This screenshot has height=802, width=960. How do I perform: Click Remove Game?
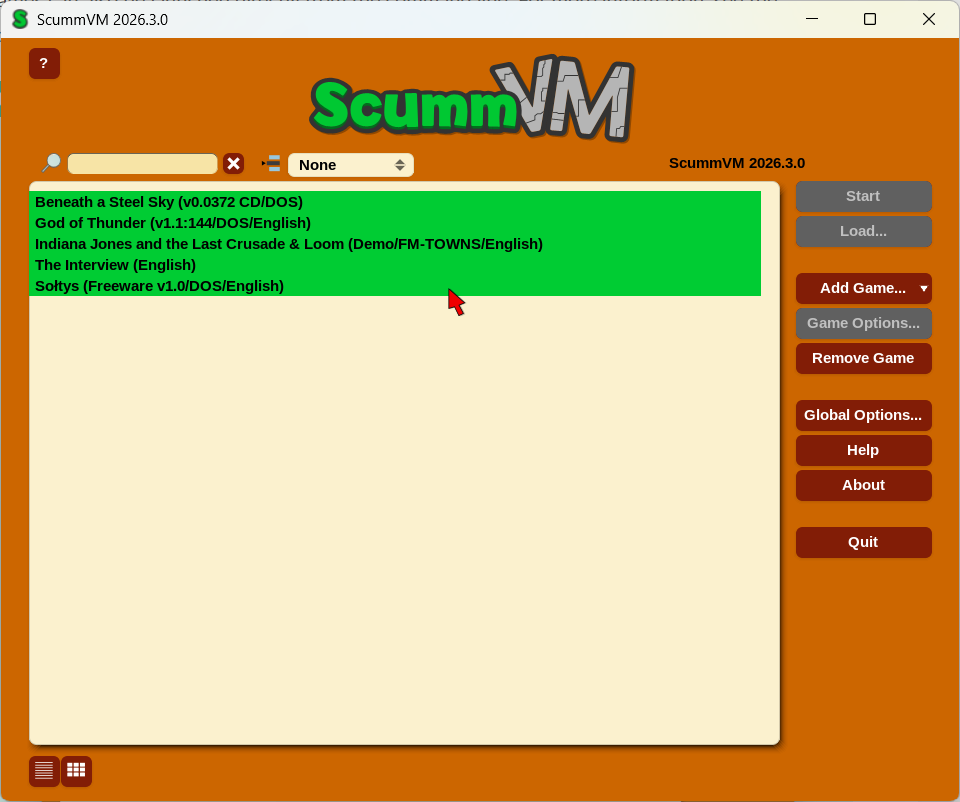863,358
